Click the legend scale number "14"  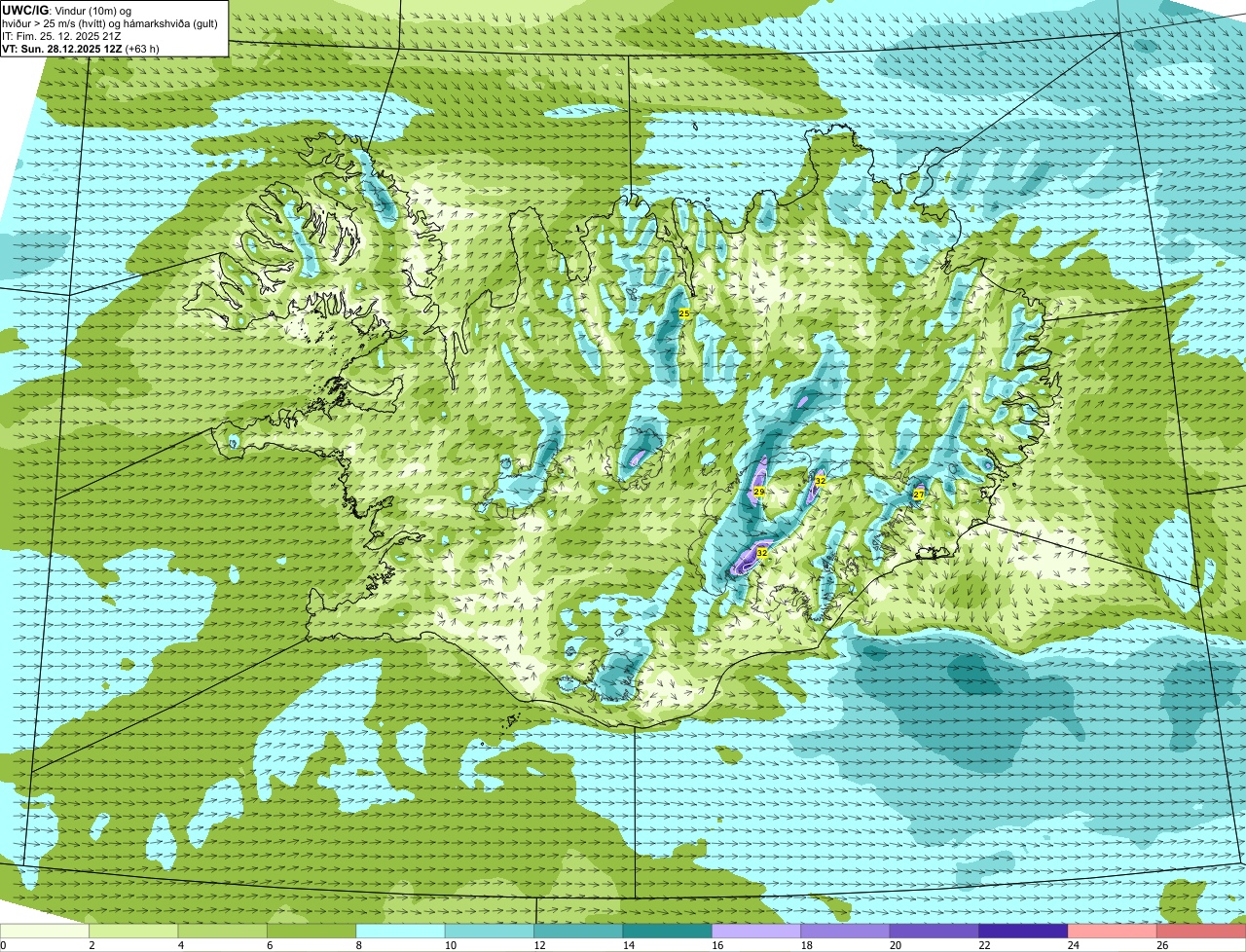click(628, 945)
